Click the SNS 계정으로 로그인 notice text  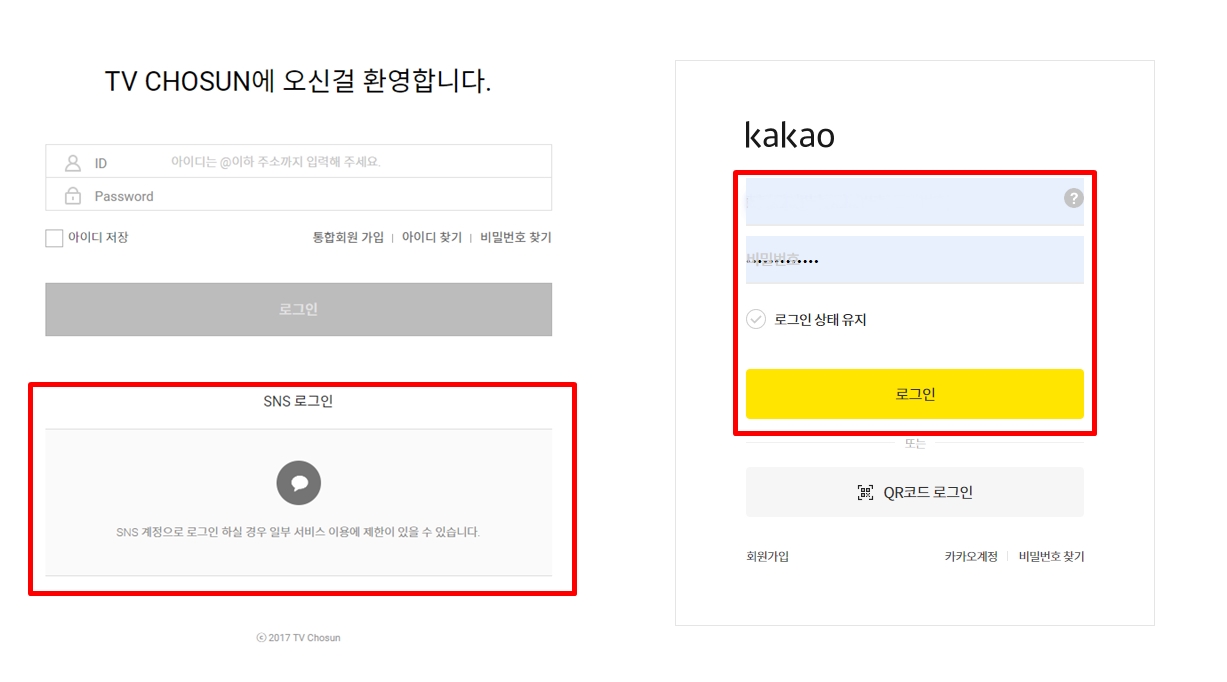coord(298,532)
